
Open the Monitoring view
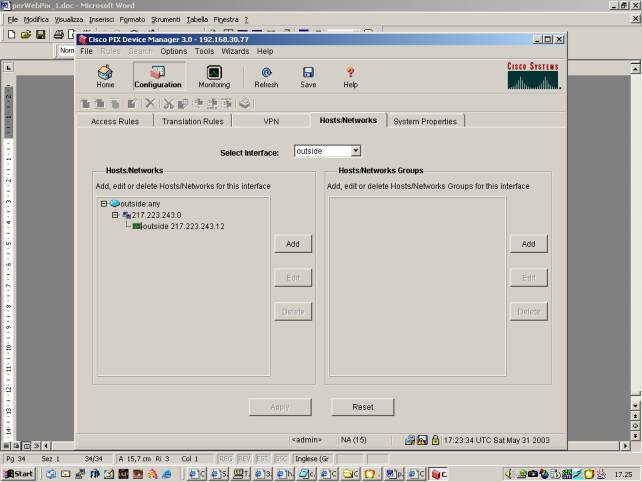click(214, 77)
